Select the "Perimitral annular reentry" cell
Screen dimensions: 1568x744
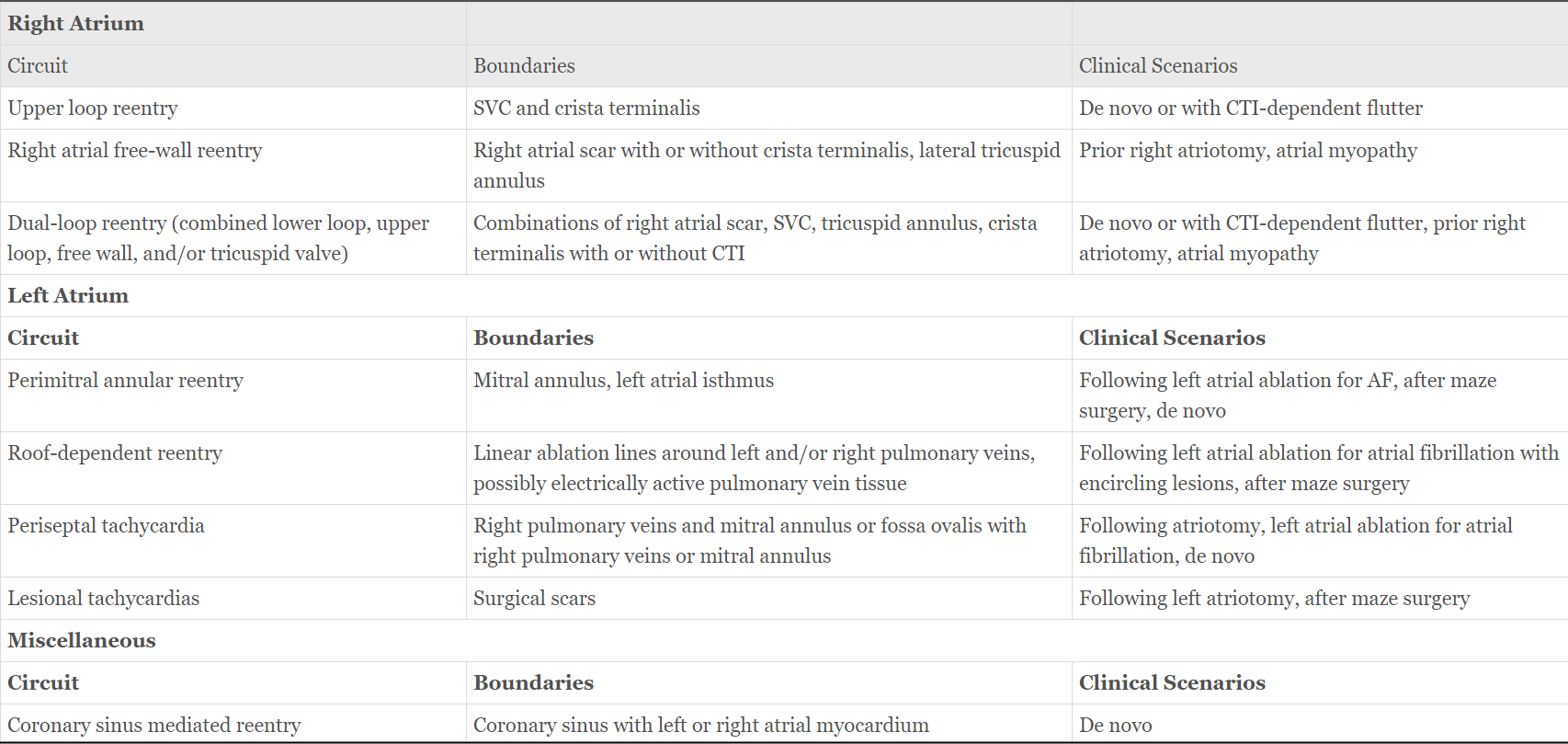126,380
